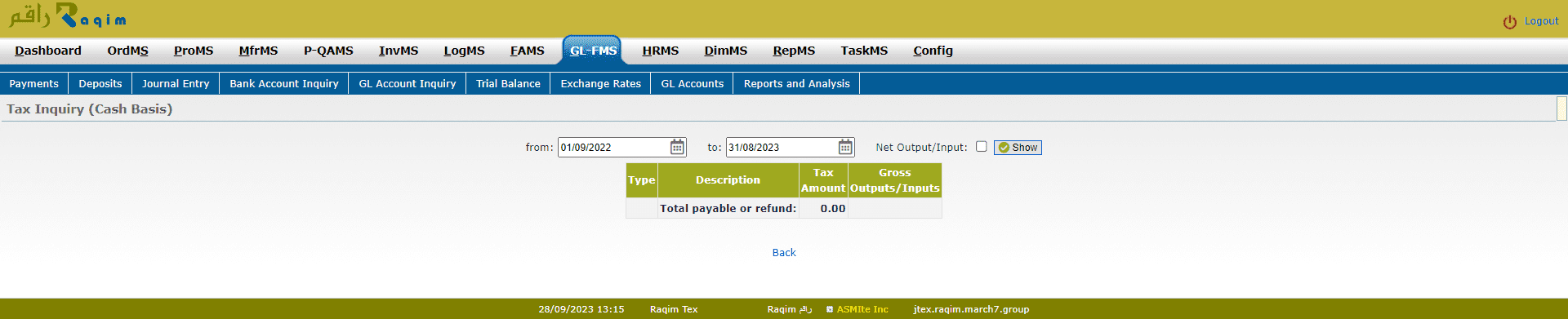Viewport: 1568px width, 319px height.
Task: Open the to-date calendar picker
Action: coord(845,147)
